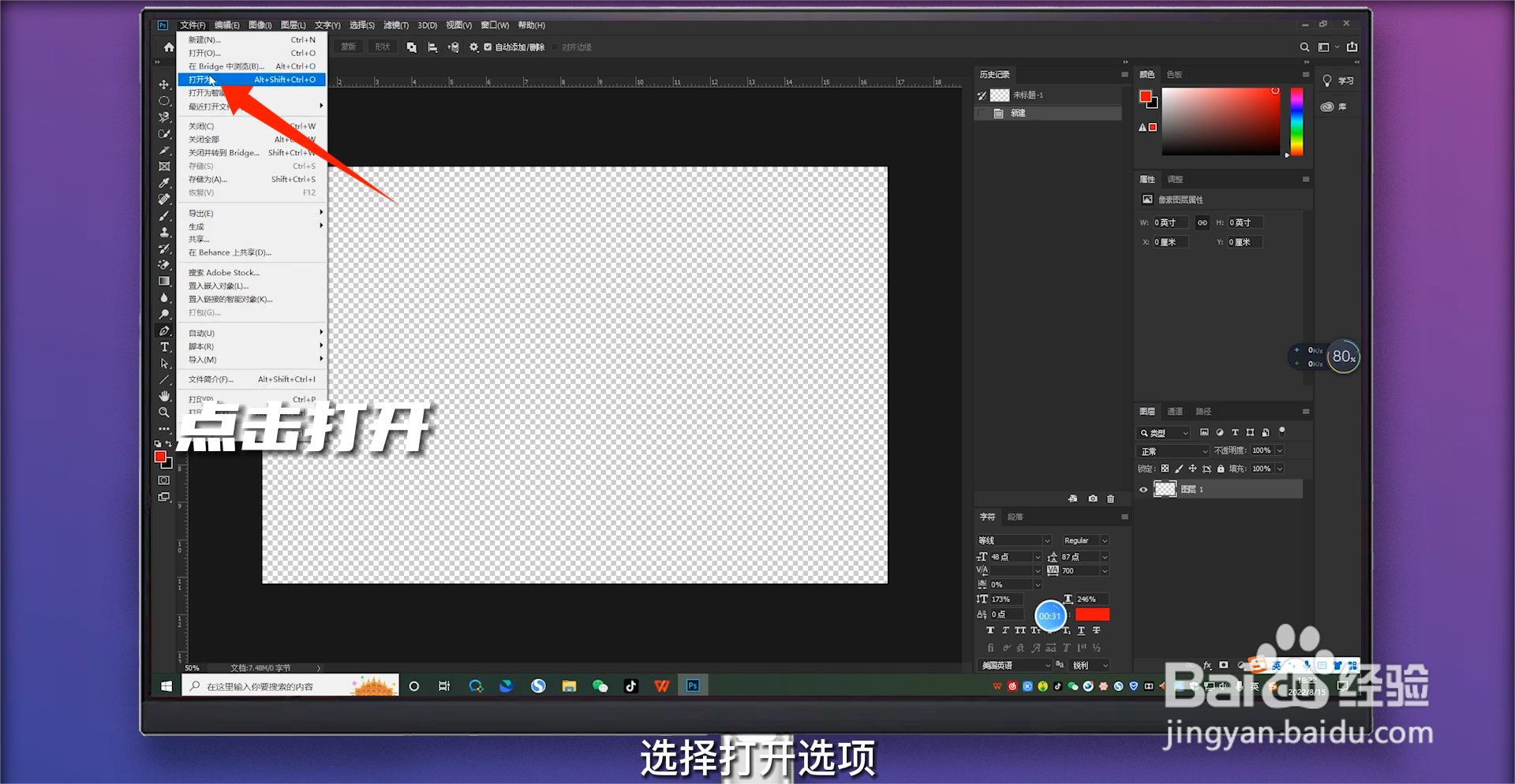Click the search icon at top right
This screenshot has height=784, width=1515.
click(x=1304, y=47)
